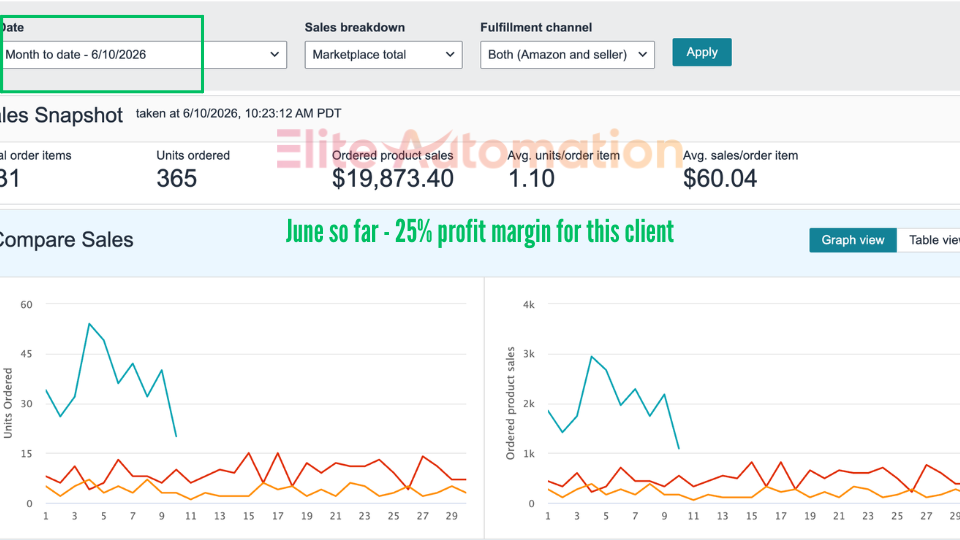Image resolution: width=960 pixels, height=540 pixels.
Task: Click the Fulfillment channel label
Action: 536,28
